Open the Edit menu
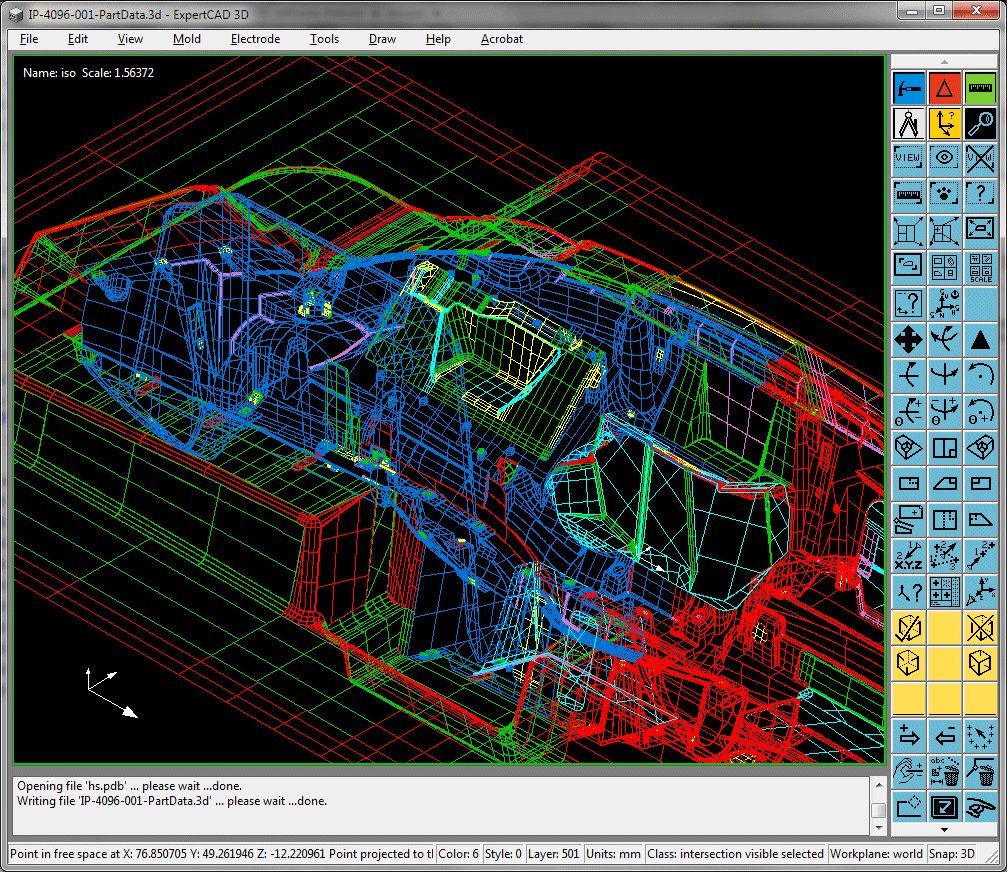 [78, 39]
